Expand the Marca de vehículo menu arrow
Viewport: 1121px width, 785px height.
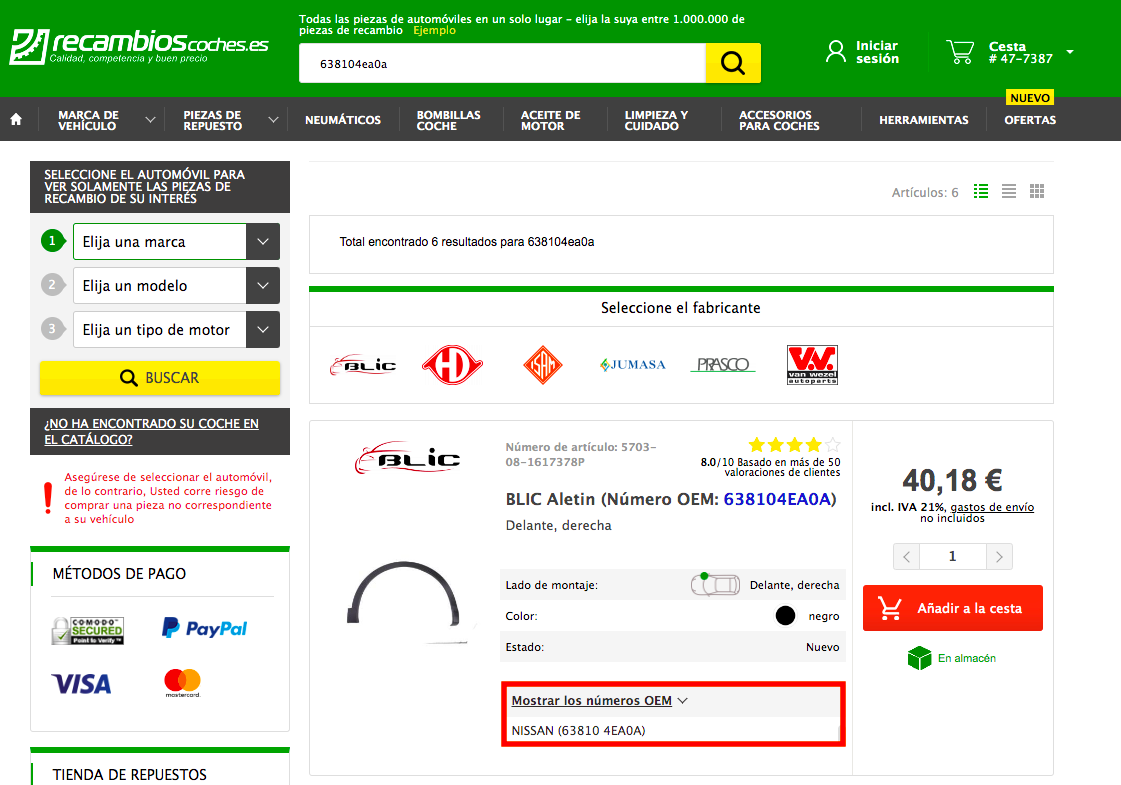(x=150, y=119)
